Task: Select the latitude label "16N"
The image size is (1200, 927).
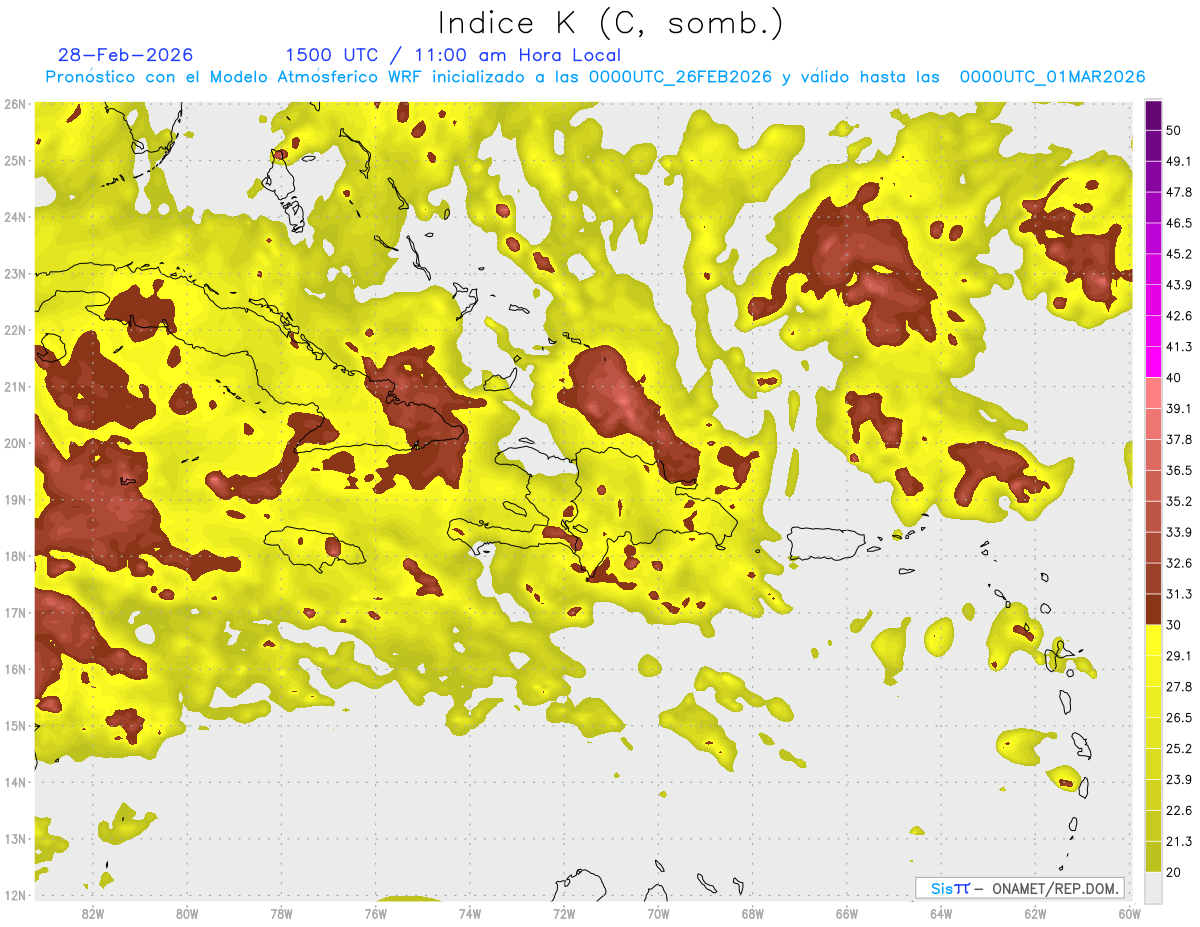Action: [x=14, y=669]
